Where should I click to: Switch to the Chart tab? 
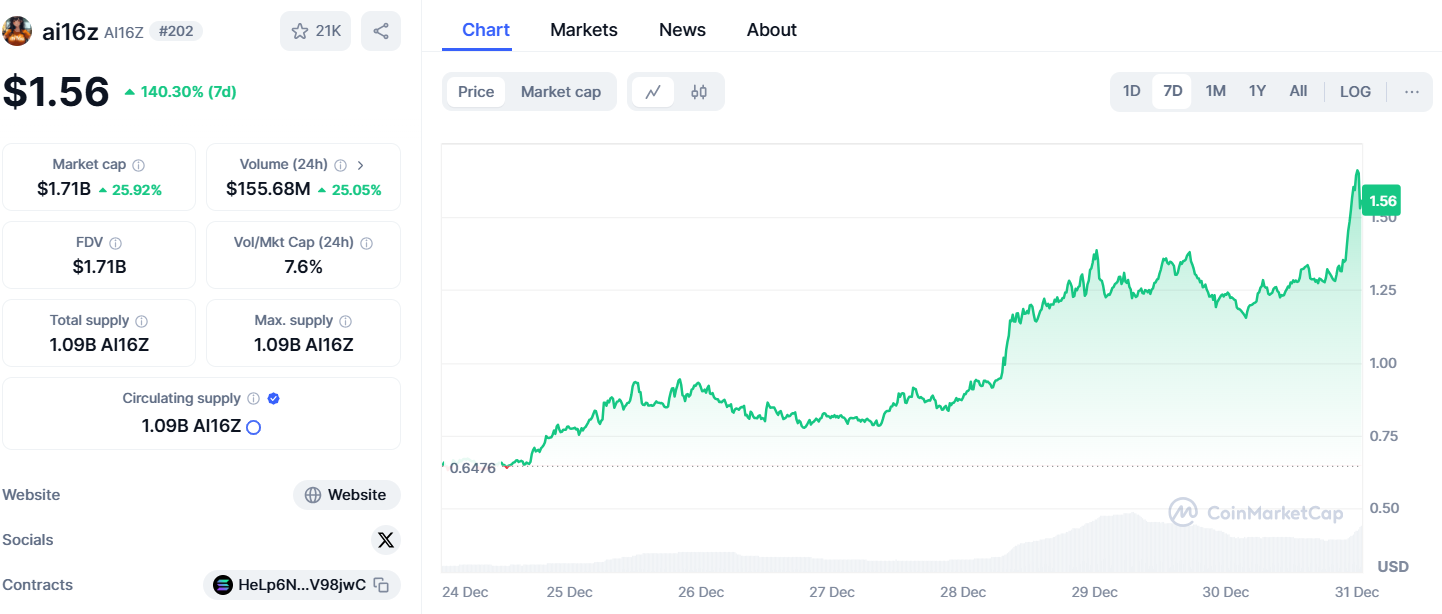click(x=486, y=30)
